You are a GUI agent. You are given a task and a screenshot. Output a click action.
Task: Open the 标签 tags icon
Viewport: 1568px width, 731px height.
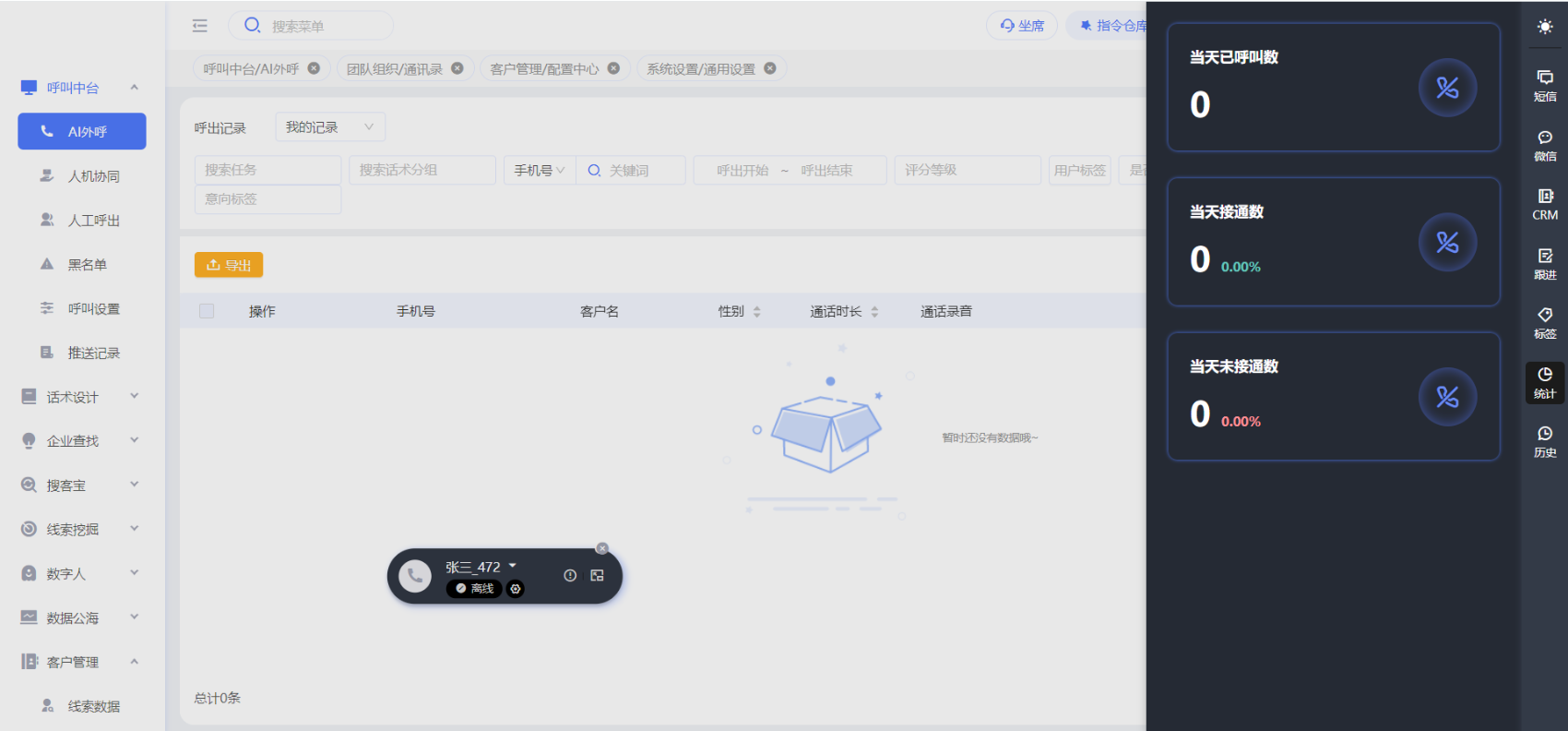tap(1545, 322)
